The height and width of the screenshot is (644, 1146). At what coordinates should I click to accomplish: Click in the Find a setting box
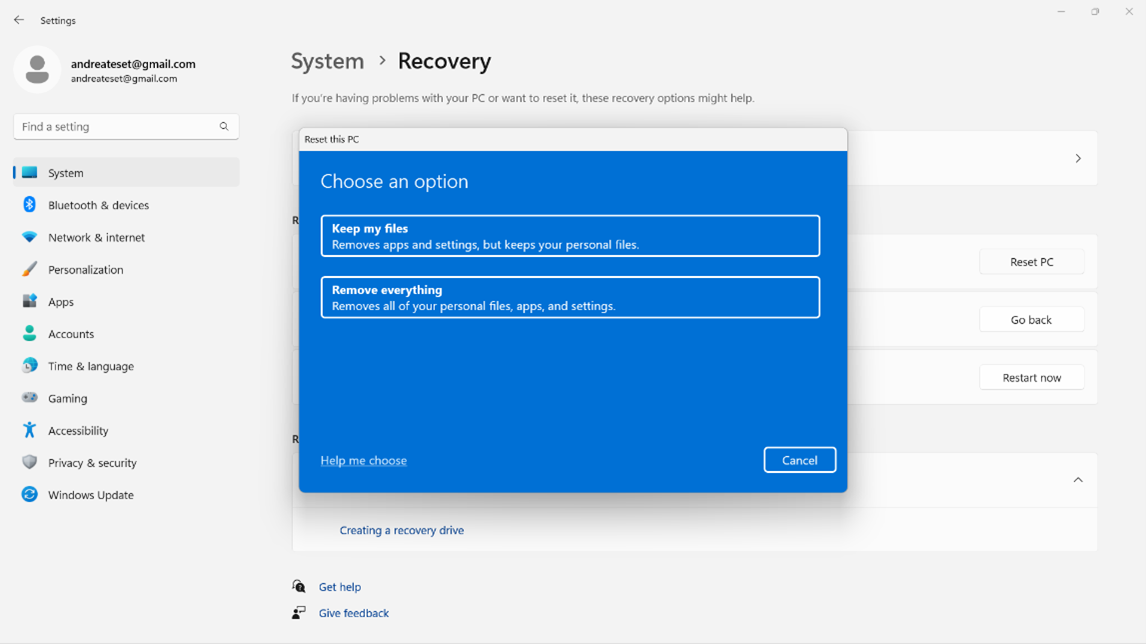(115, 127)
